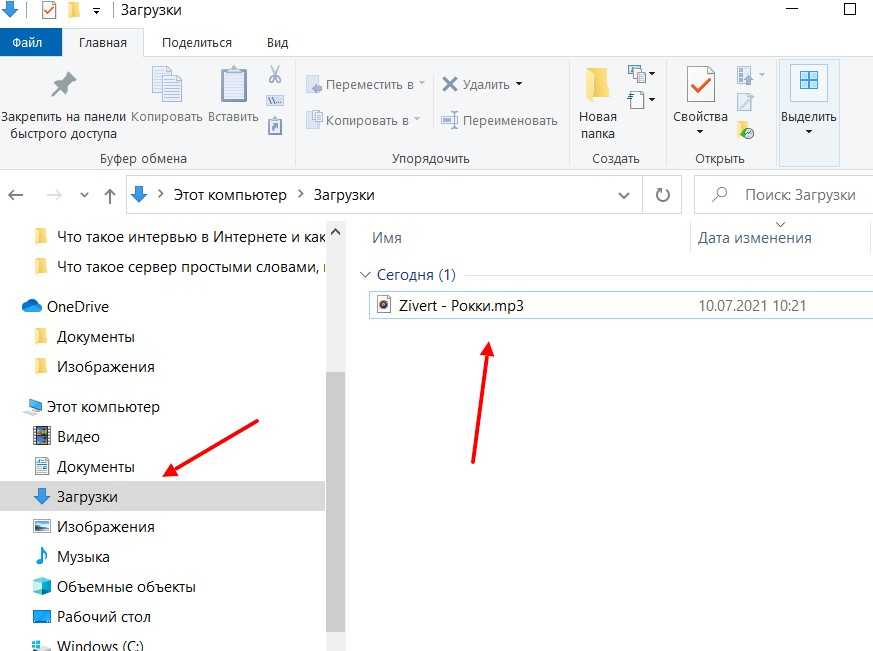
Task: Click the Cut scissors icon
Action: tap(275, 74)
